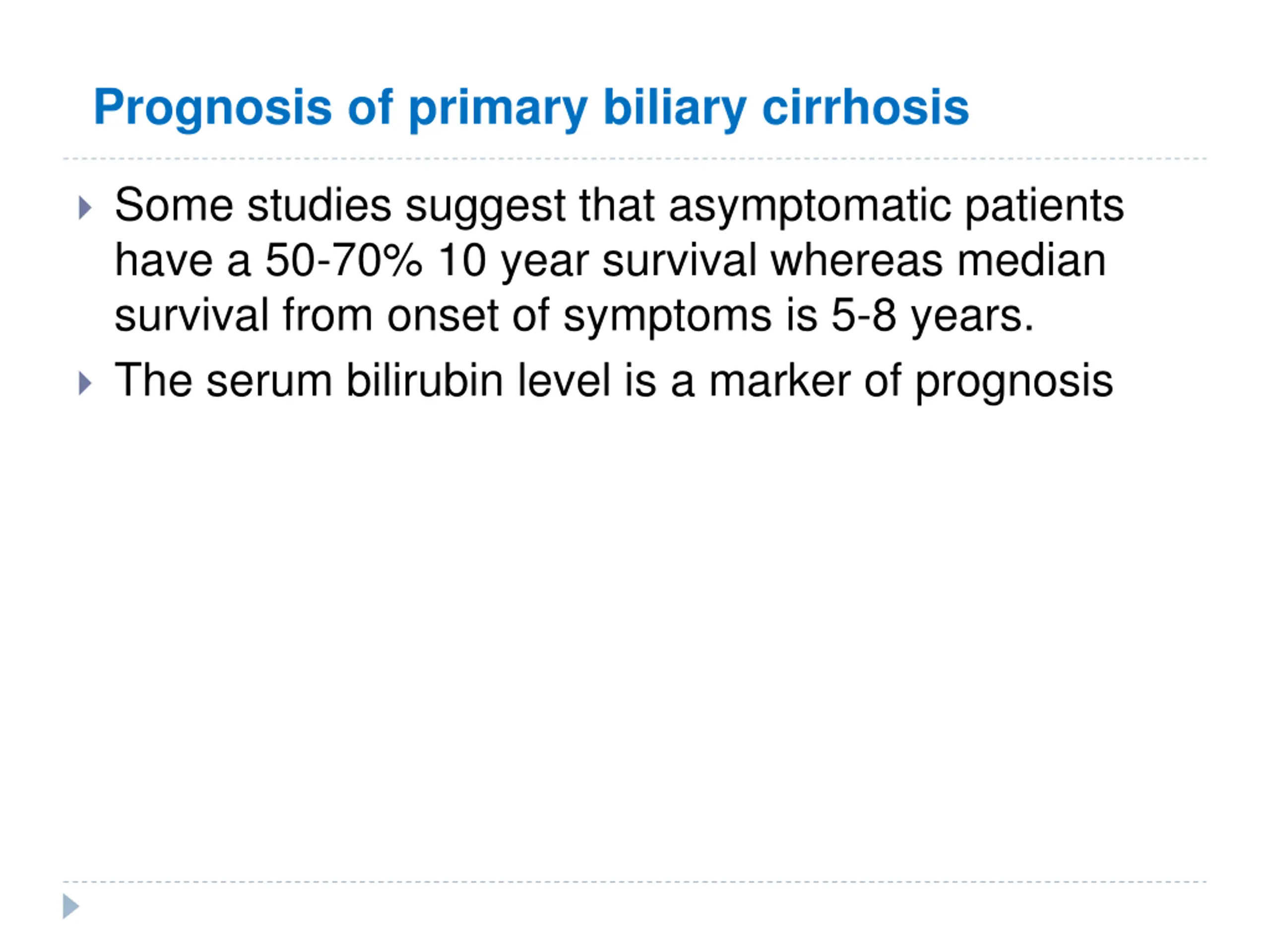
Task: Click the word 'prognosis' ending the second bullet
Action: pos(1015,382)
